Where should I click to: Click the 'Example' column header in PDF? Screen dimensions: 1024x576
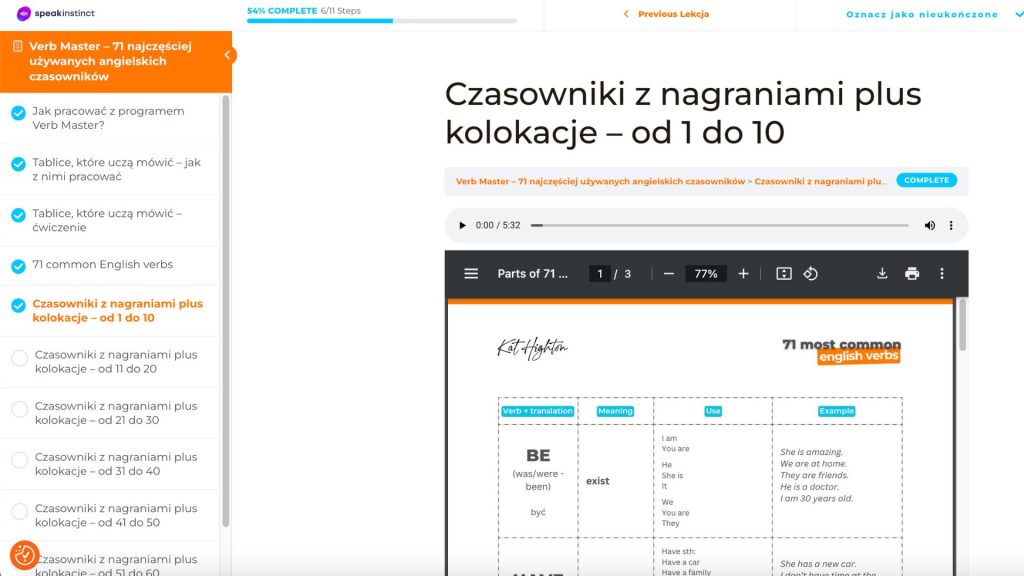click(837, 411)
